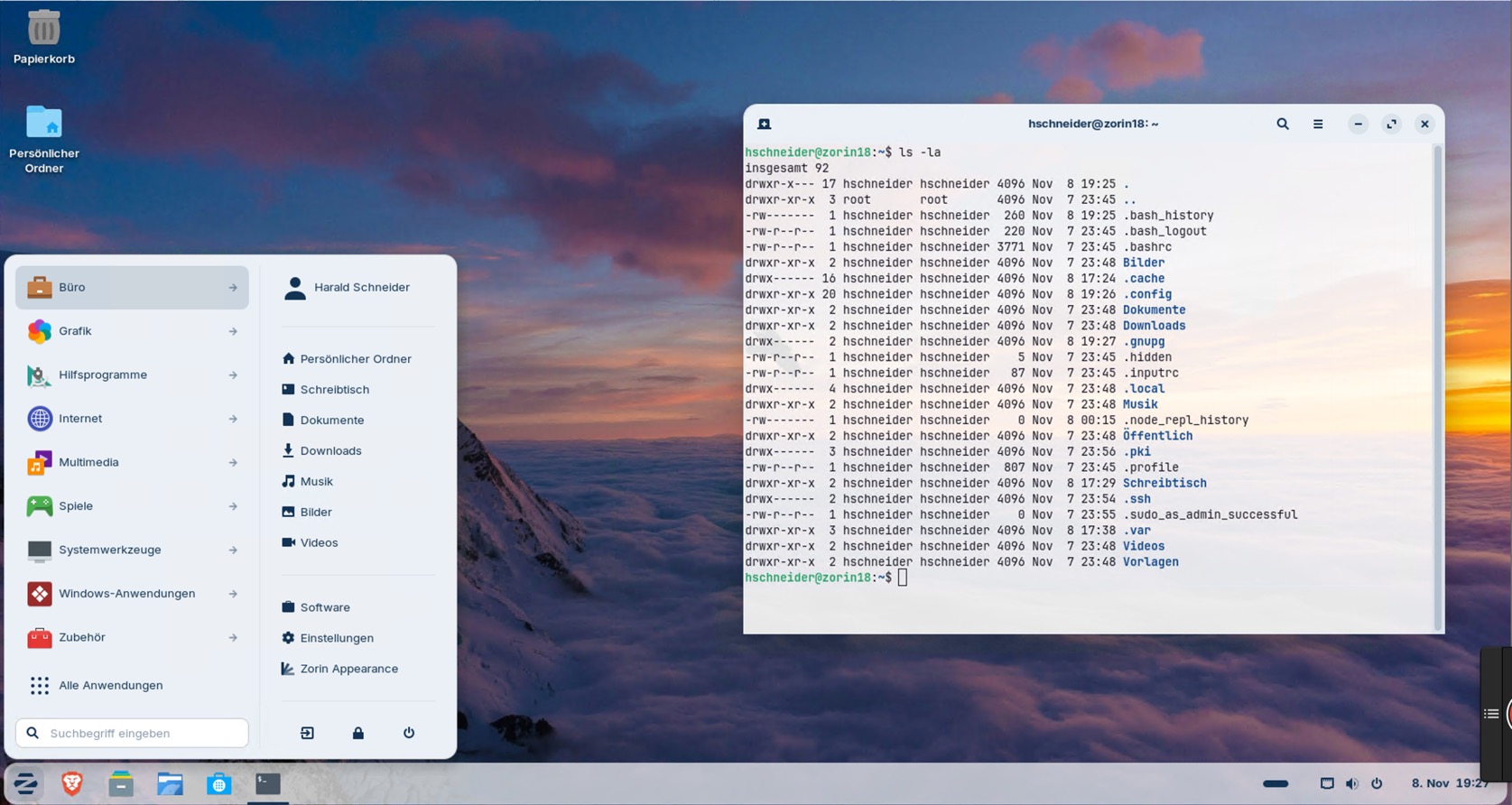Viewport: 1512px width, 805px height.
Task: Click the lock screen icon
Action: 358,733
